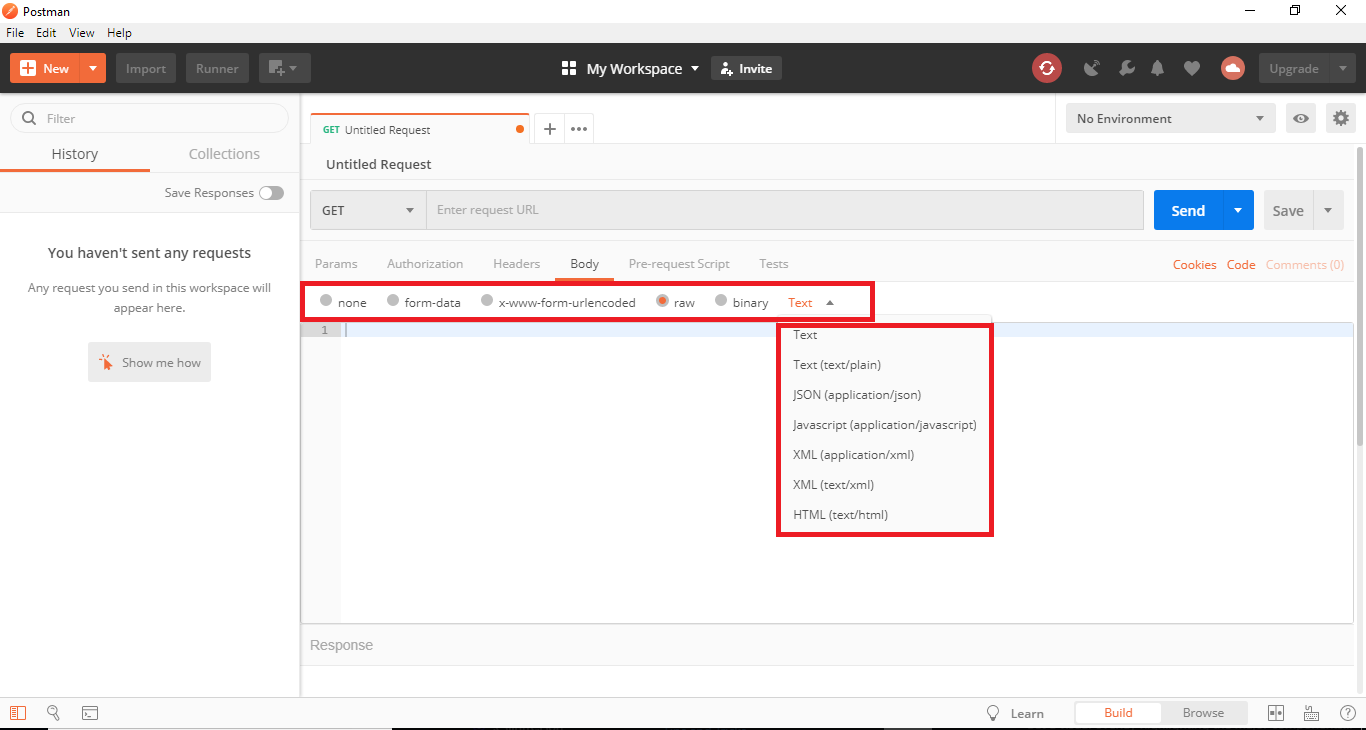Image resolution: width=1366 pixels, height=730 pixels.
Task: Switch to two-pane layout icon
Action: 1276,713
